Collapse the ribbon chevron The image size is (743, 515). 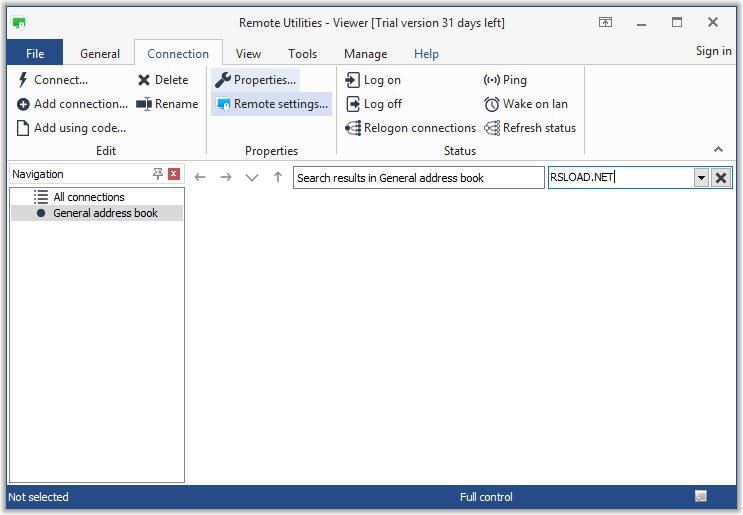[718, 149]
